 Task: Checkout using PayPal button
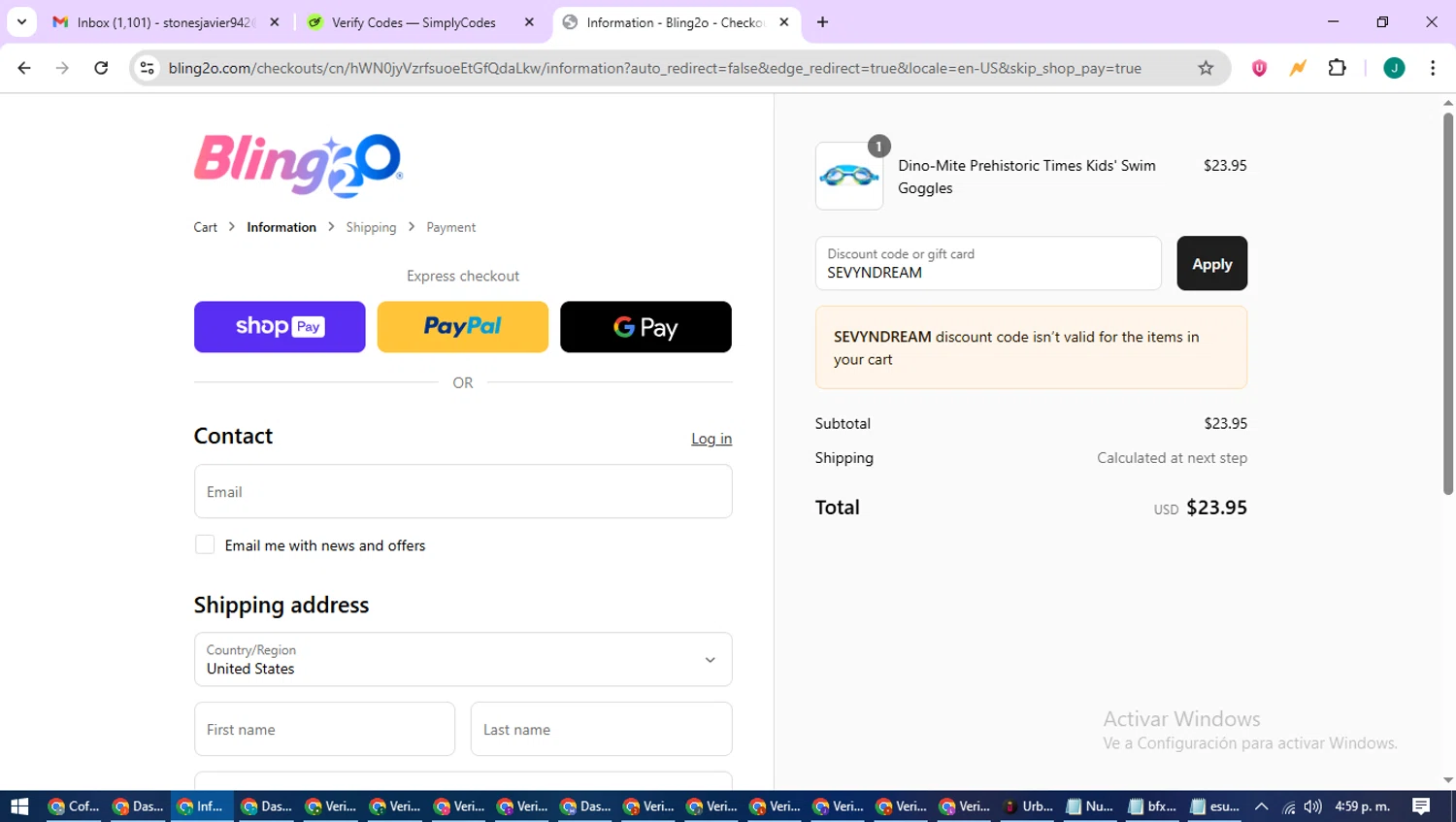[462, 327]
